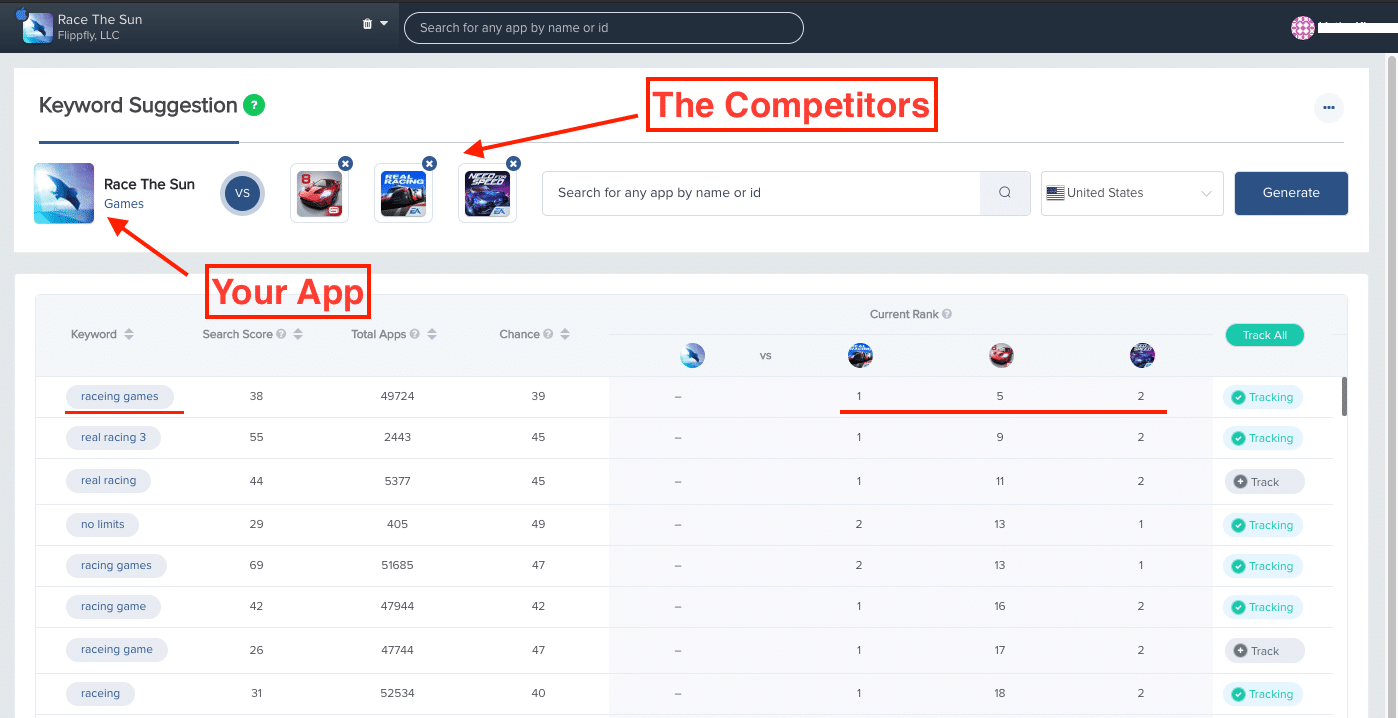Click the green help icon beside Keyword Suggestion
This screenshot has height=718, width=1398.
coord(254,105)
